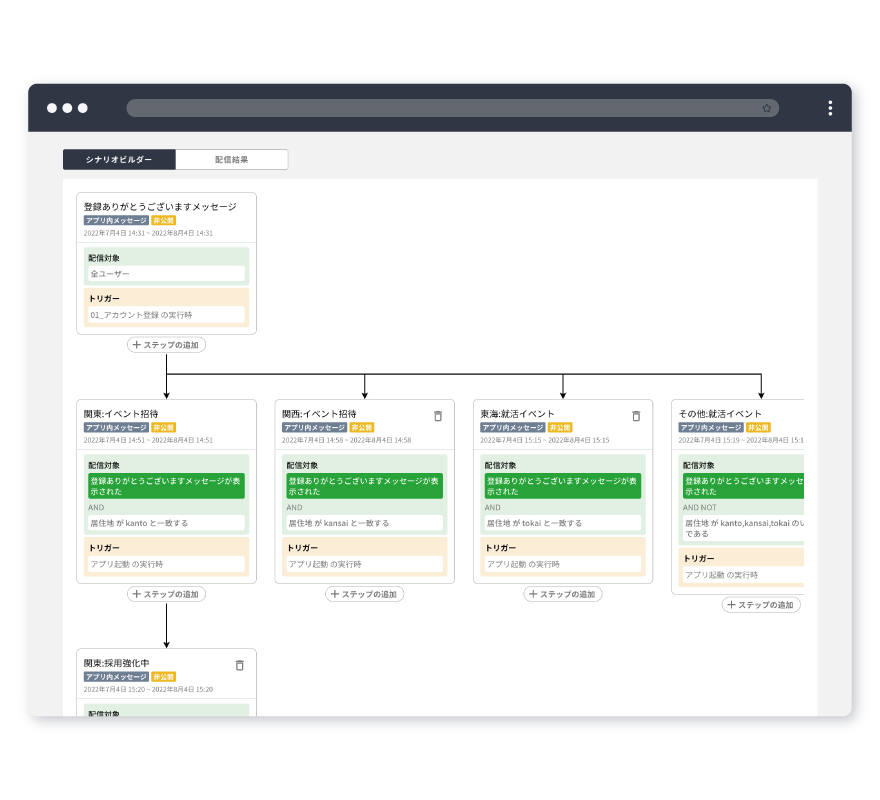This screenshot has width=880, height=800.
Task: Add a step under 関西:イベント招待 card
Action: pos(364,594)
